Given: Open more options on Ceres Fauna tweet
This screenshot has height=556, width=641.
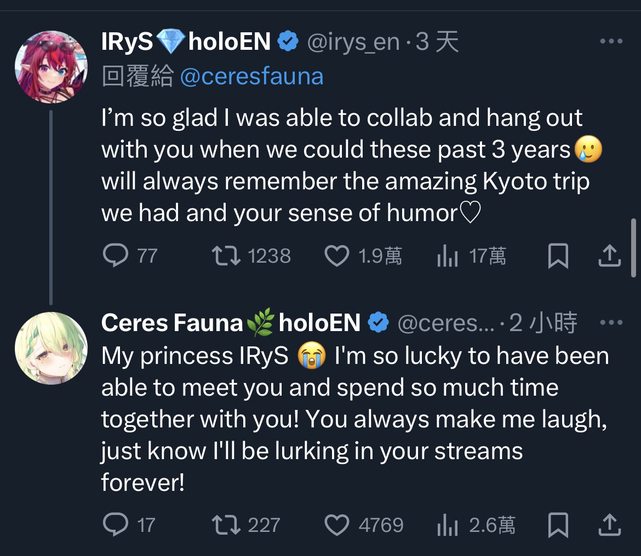Looking at the screenshot, I should pyautogui.click(x=609, y=322).
